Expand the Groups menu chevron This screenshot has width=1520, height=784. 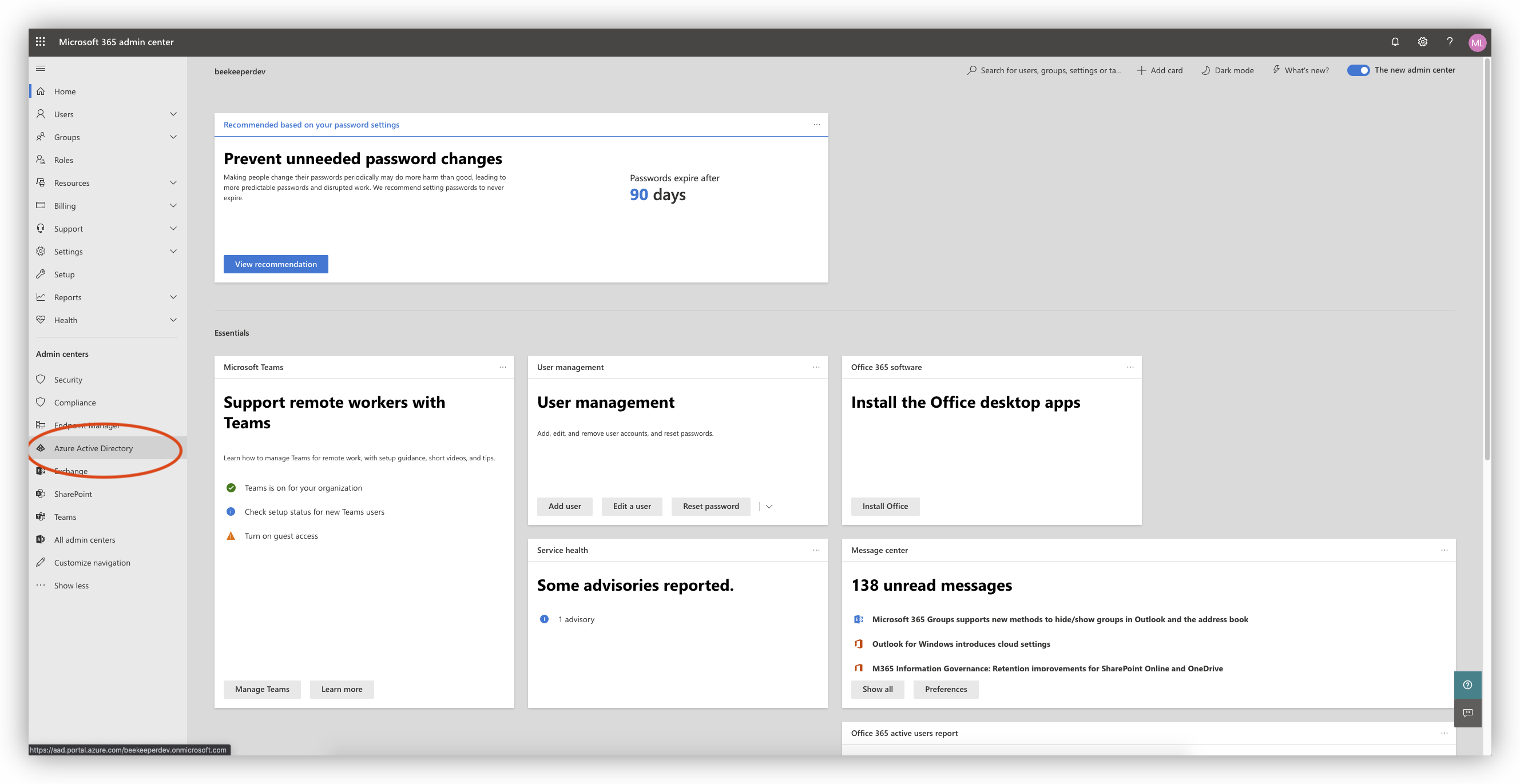point(173,137)
